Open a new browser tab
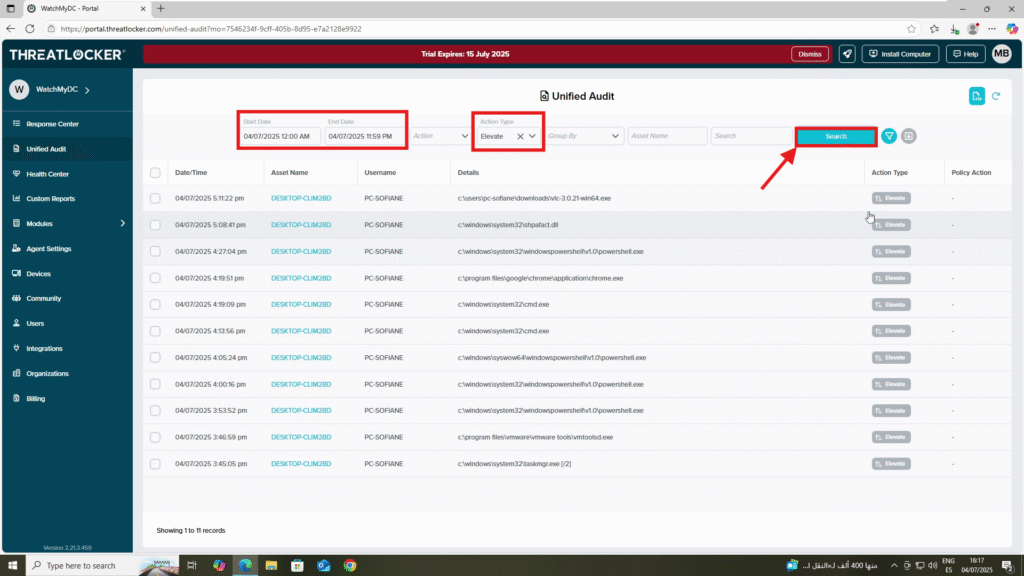This screenshot has height=576, width=1024. 161,8
